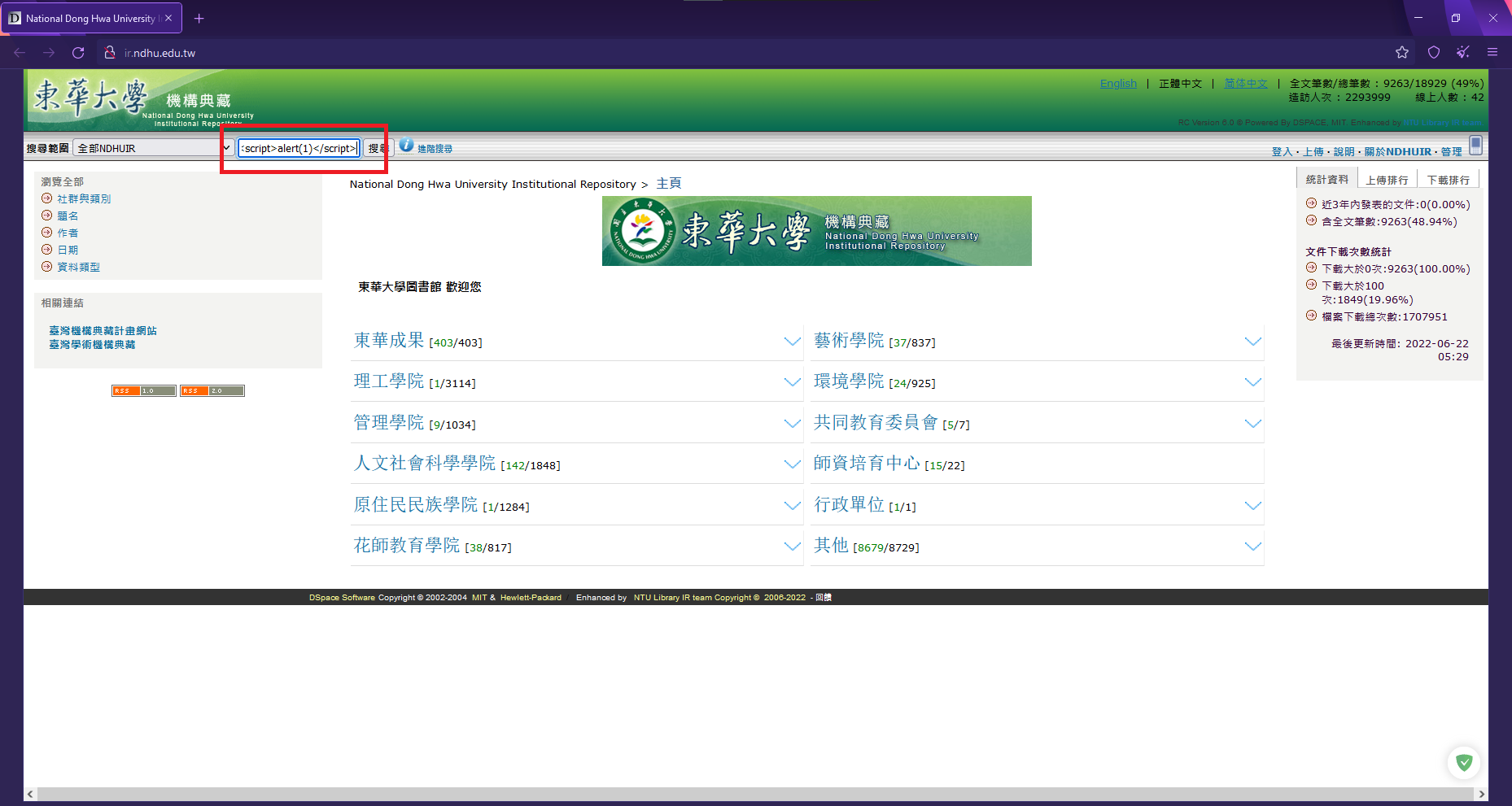This screenshot has height=806, width=1512.
Task: Open a new browser tab with plus icon
Action: 199,18
